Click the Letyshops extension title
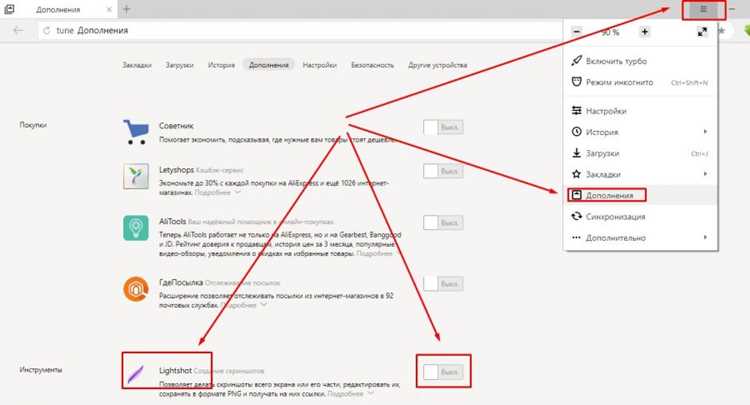 (176, 170)
